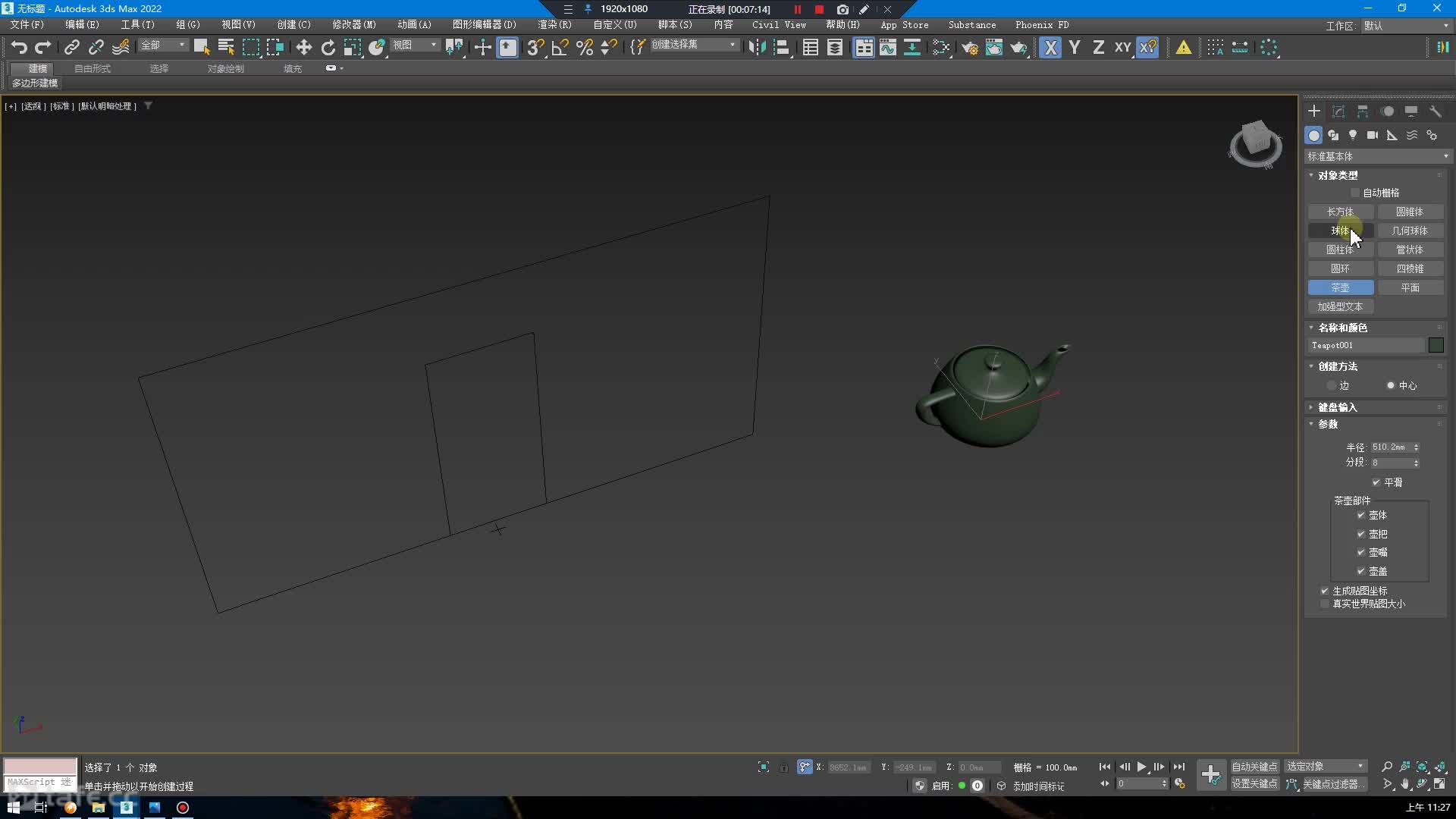The width and height of the screenshot is (1456, 819).
Task: Click the 自动关键点 auto key button
Action: coord(1254,766)
